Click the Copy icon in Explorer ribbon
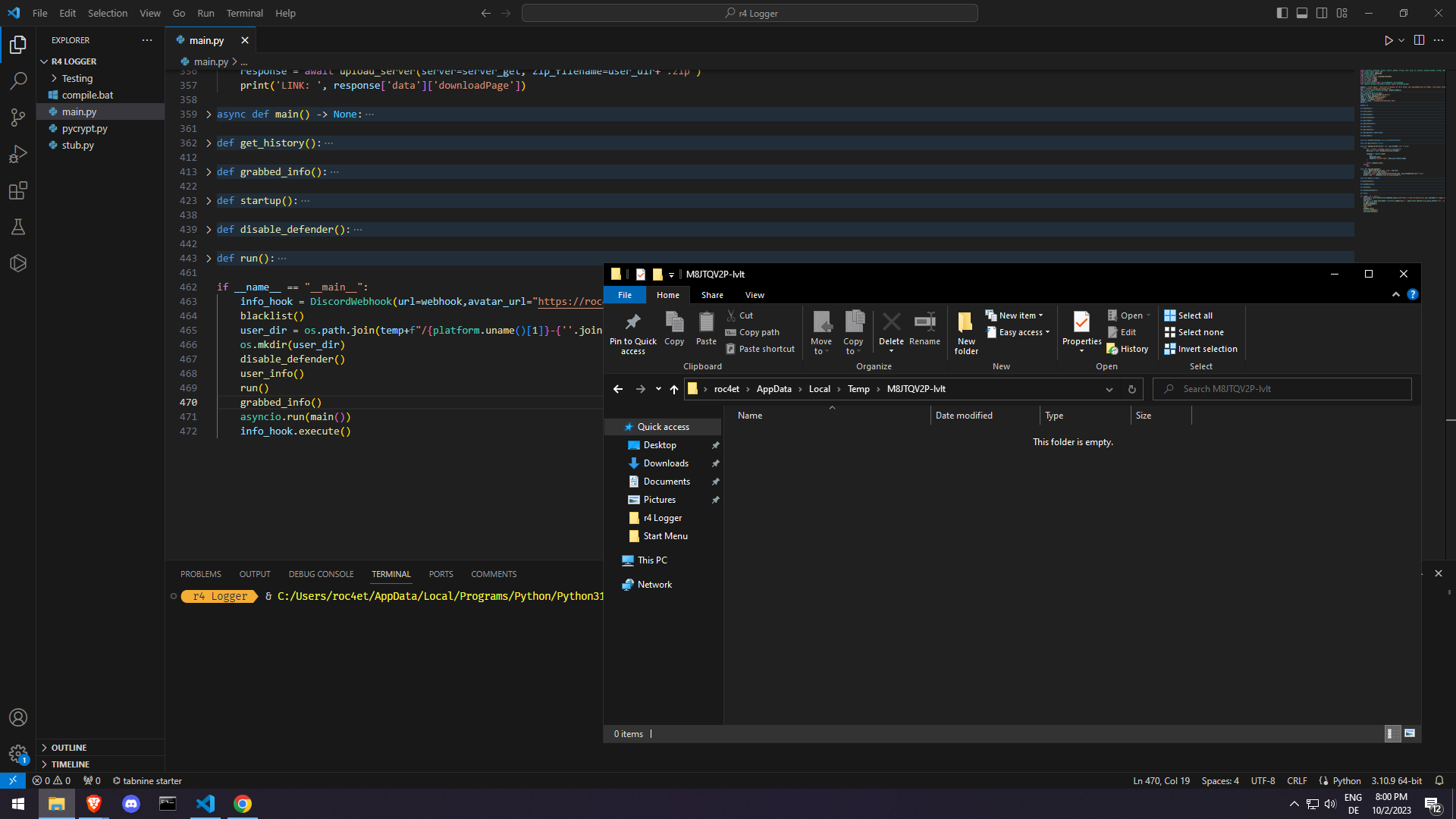 pos(674,328)
